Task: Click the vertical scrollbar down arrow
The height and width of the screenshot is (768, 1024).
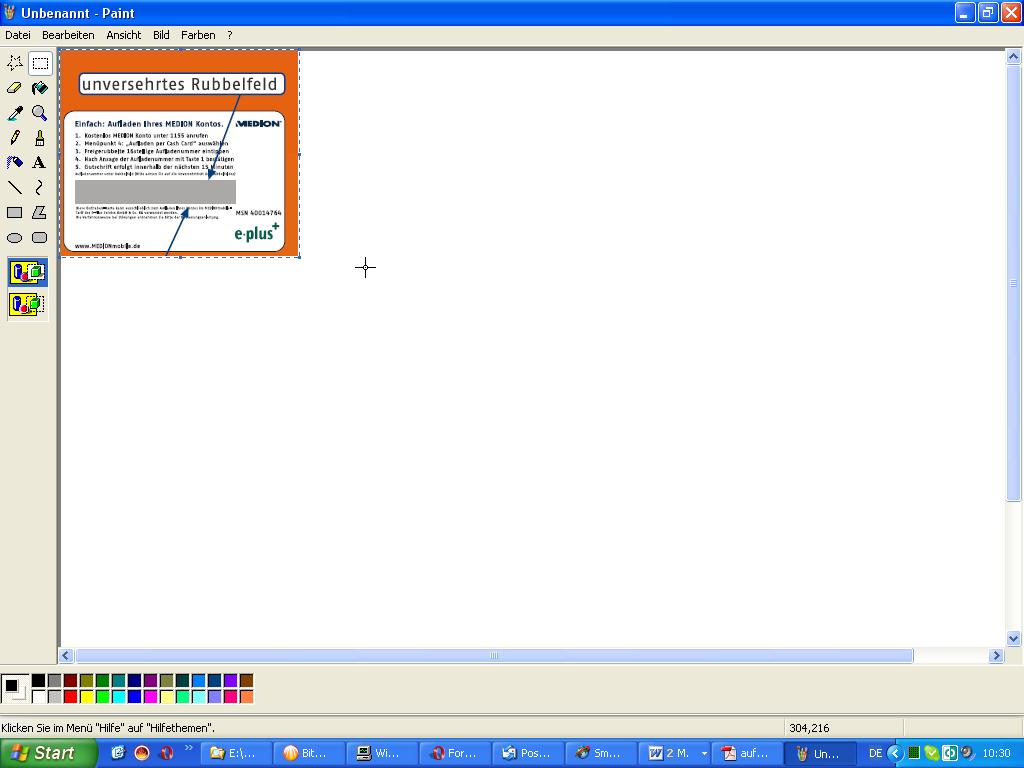Action: click(1013, 639)
